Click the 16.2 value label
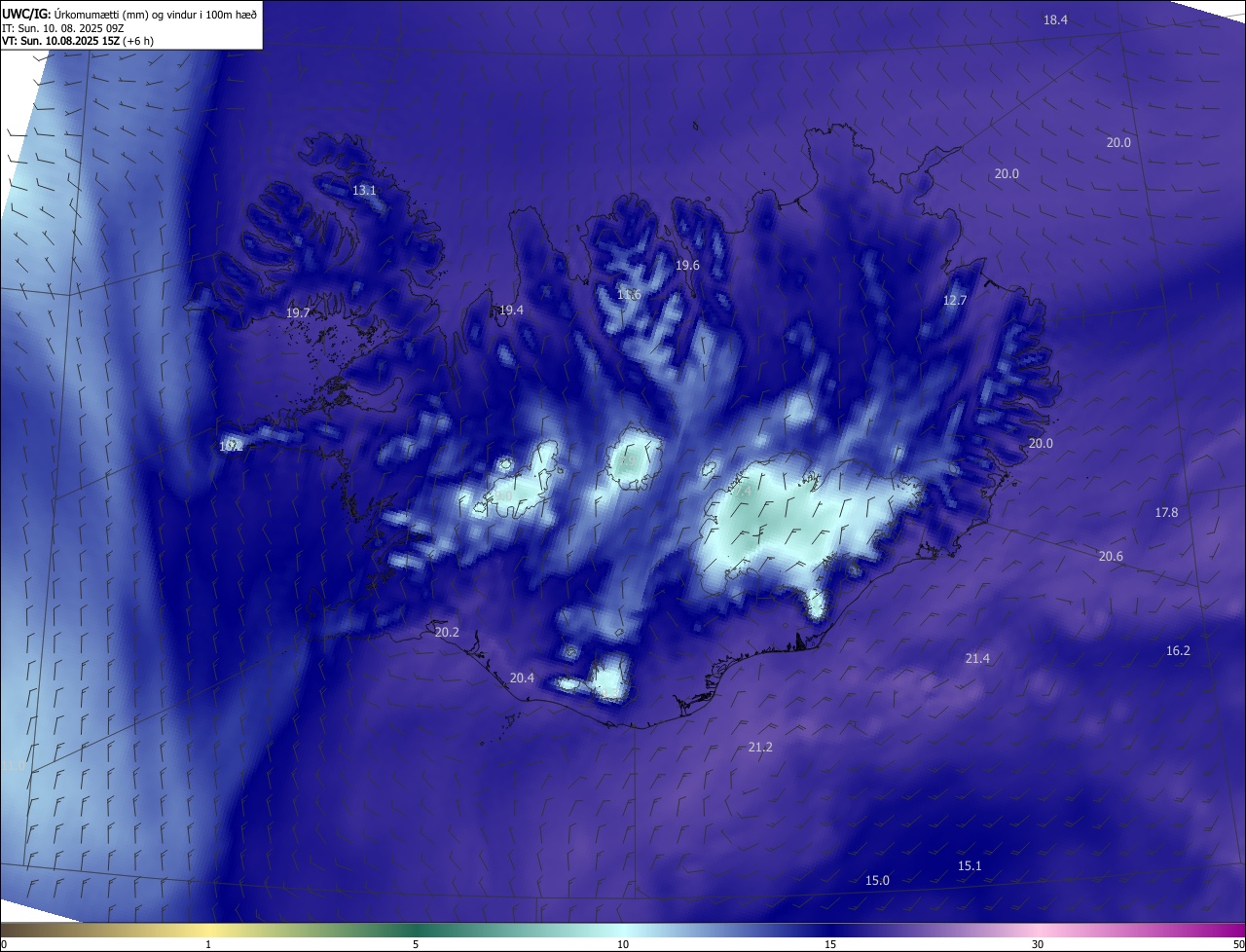The height and width of the screenshot is (952, 1246). pos(1178,651)
